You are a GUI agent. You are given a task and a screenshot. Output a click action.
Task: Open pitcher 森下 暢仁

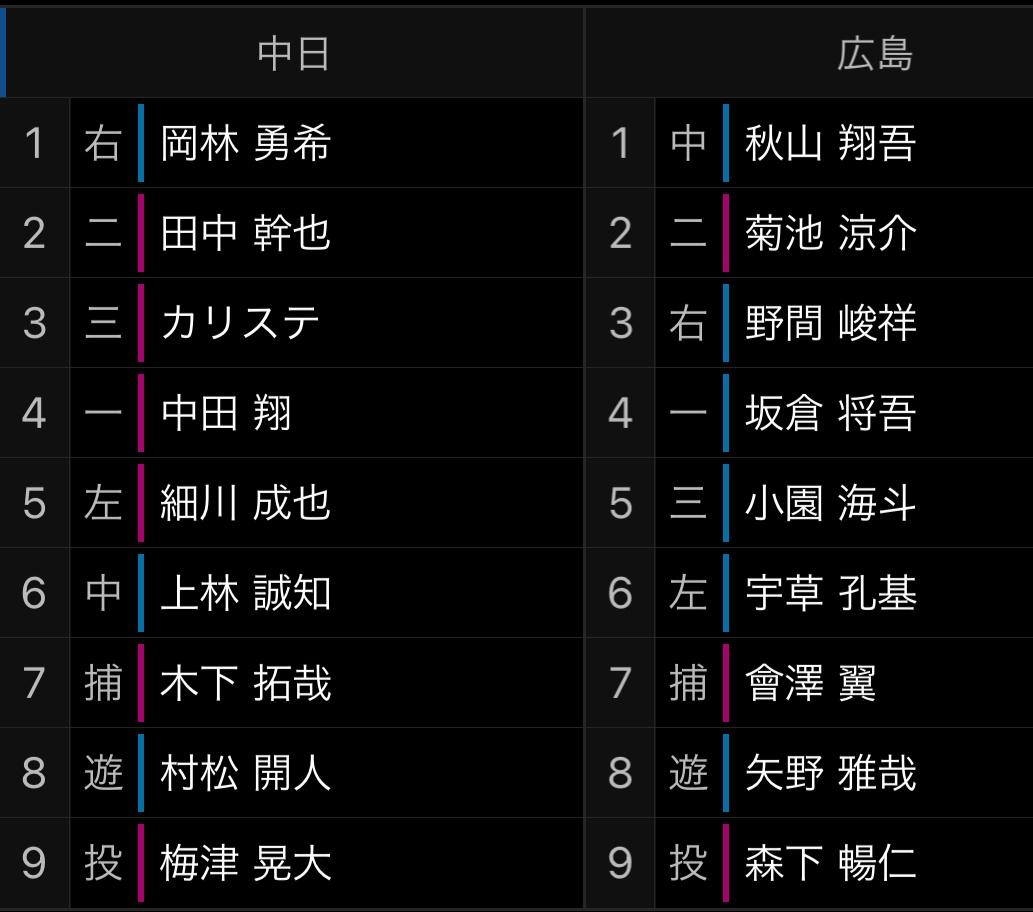click(830, 863)
